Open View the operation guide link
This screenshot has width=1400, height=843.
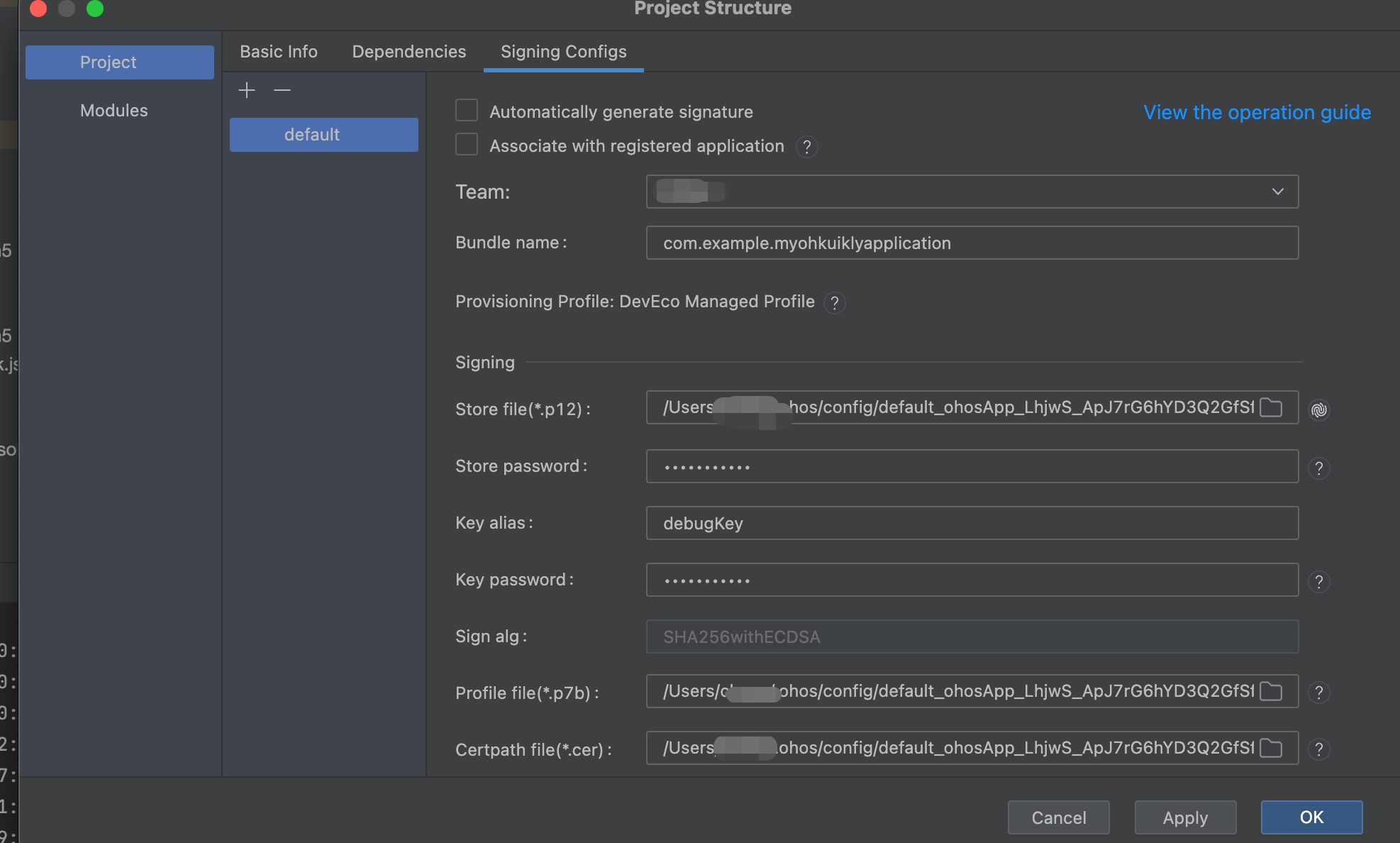[x=1257, y=112]
